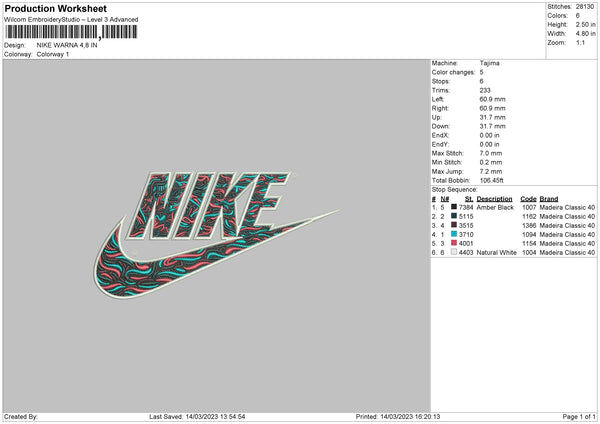Viewport: 600px width, 424px height.
Task: Click the dark teal swatch for code 1162
Action: pyautogui.click(x=454, y=216)
